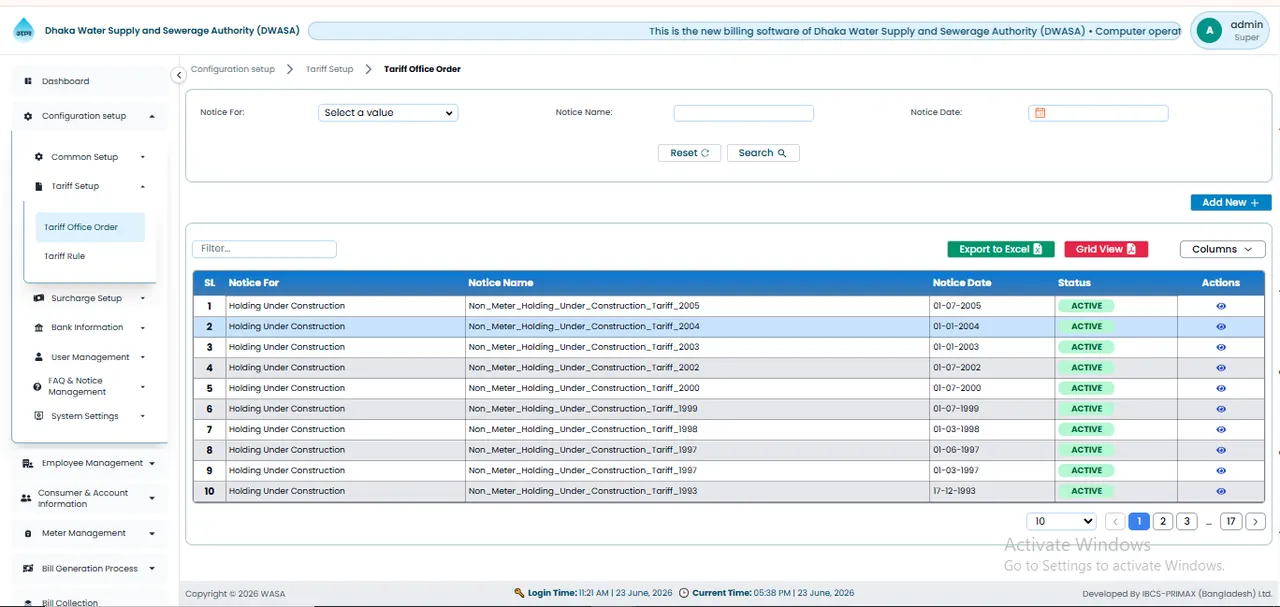The image size is (1280, 607).
Task: Open the Notice Date calendar icon
Action: point(1040,113)
